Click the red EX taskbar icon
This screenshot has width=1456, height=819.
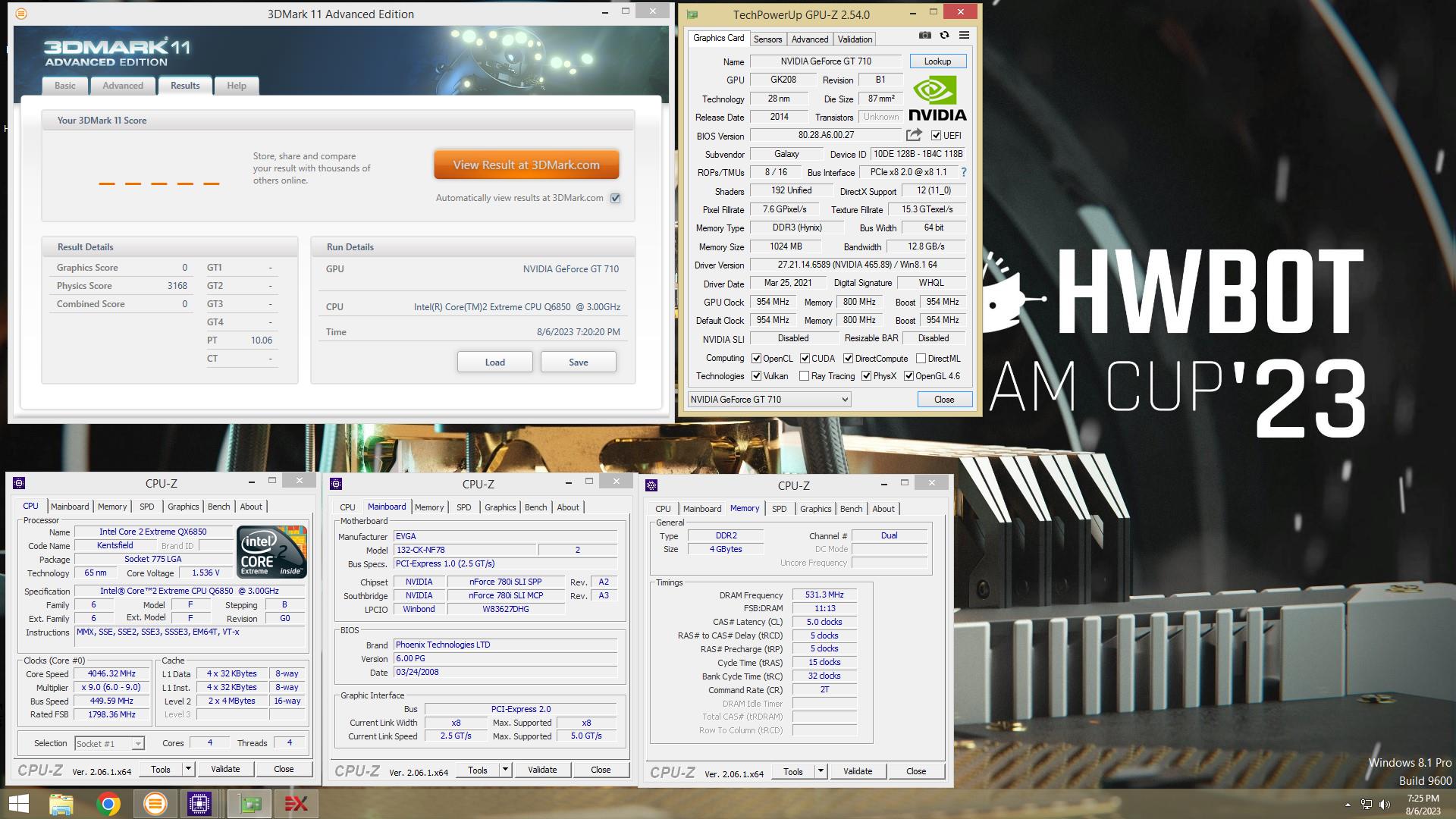pos(296,803)
